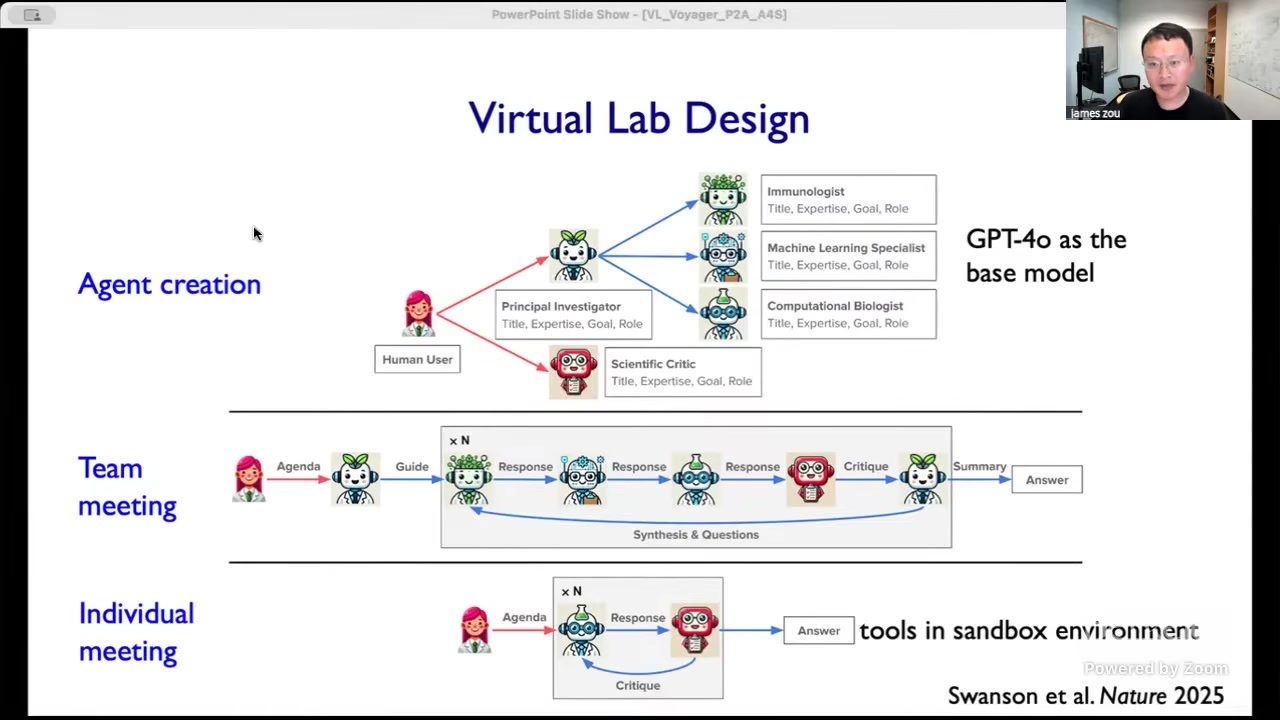Click the Computational Biologist robot icon in Agent creation
This screenshot has width=1280, height=720.
point(723,314)
